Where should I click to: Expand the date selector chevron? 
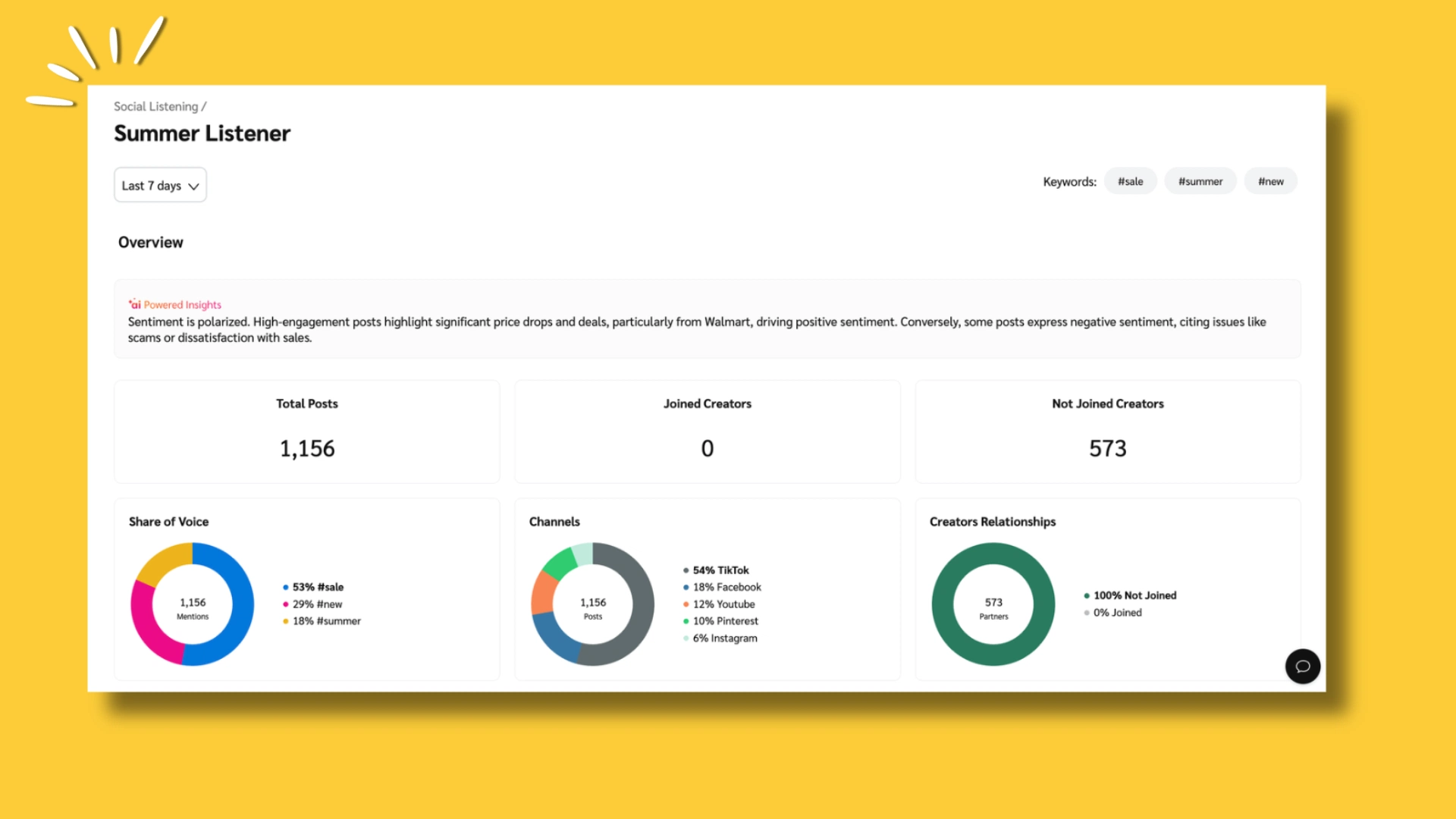pyautogui.click(x=193, y=185)
